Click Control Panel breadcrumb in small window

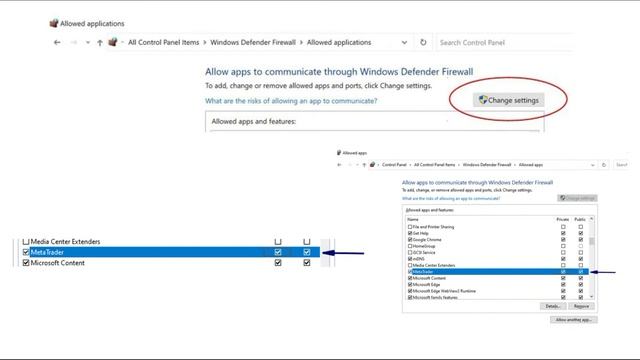click(x=394, y=165)
